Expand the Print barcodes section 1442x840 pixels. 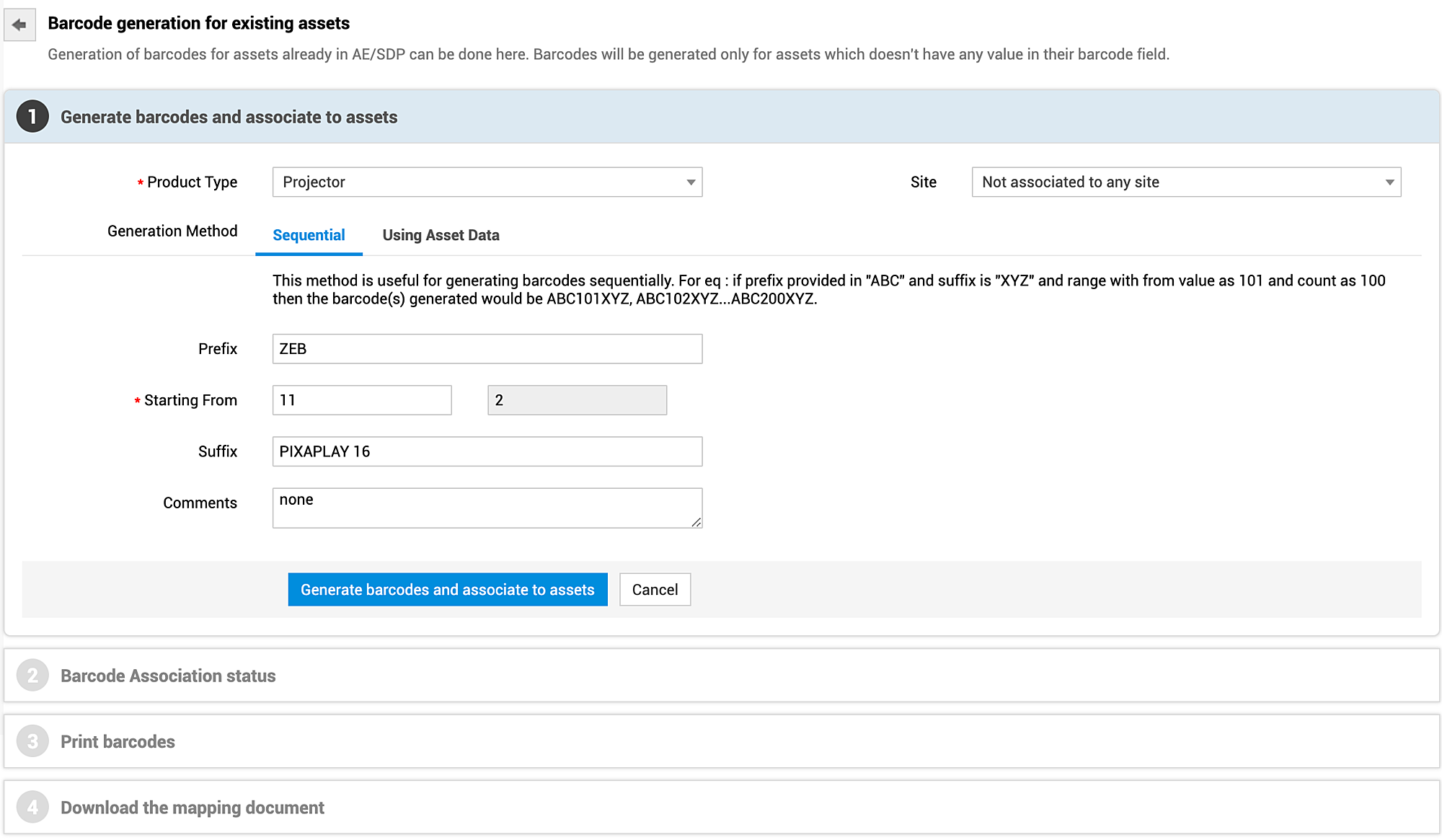(118, 742)
